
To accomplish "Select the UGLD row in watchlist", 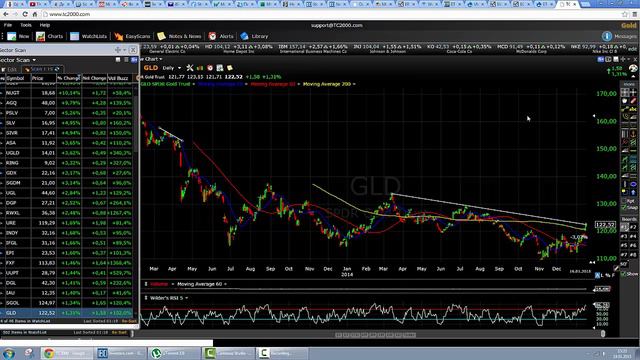I will click(x=67, y=153).
